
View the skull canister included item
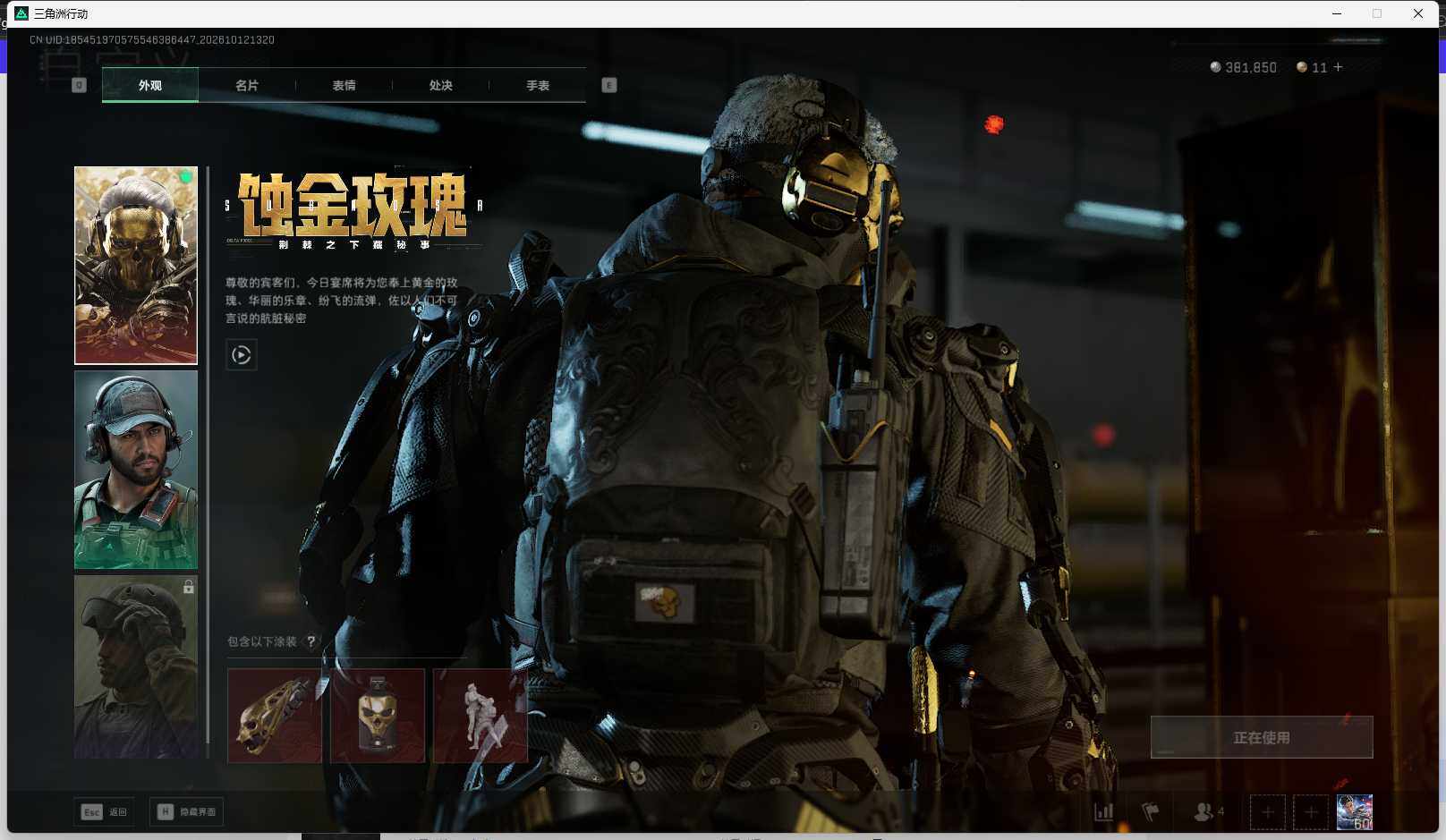(x=378, y=716)
